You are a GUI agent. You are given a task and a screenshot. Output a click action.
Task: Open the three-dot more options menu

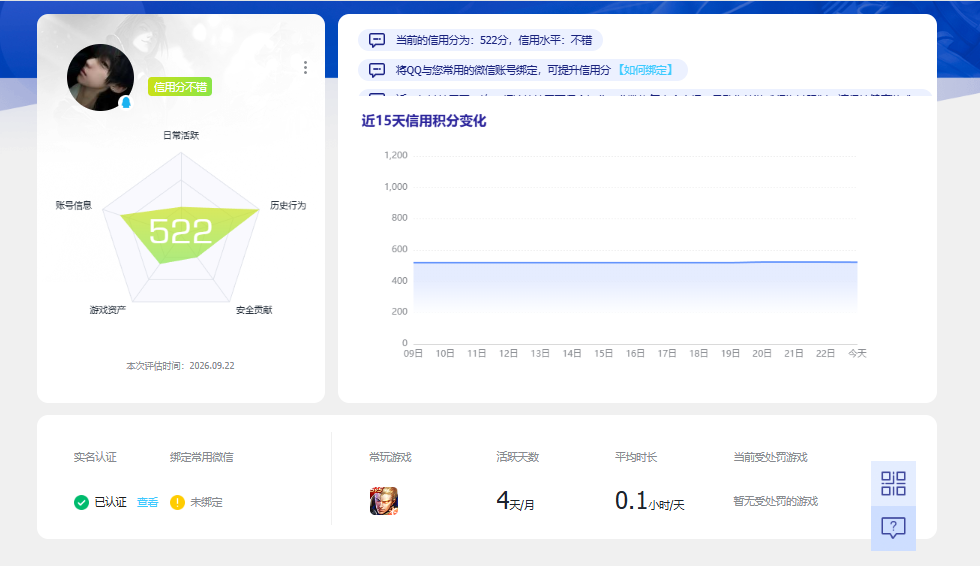pos(305,67)
